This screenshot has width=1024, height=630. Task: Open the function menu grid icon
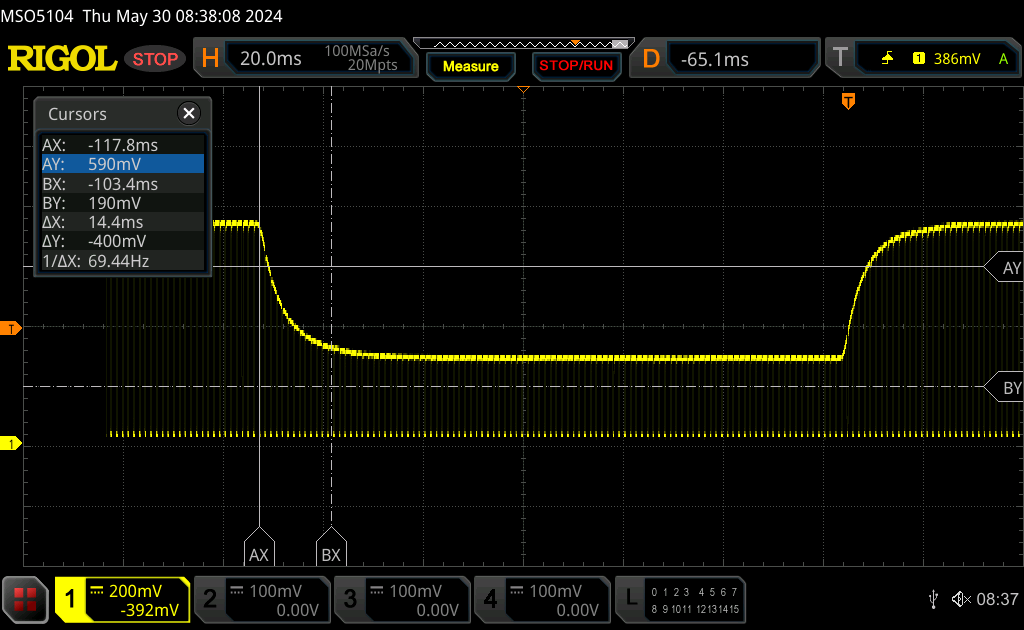(x=26, y=599)
